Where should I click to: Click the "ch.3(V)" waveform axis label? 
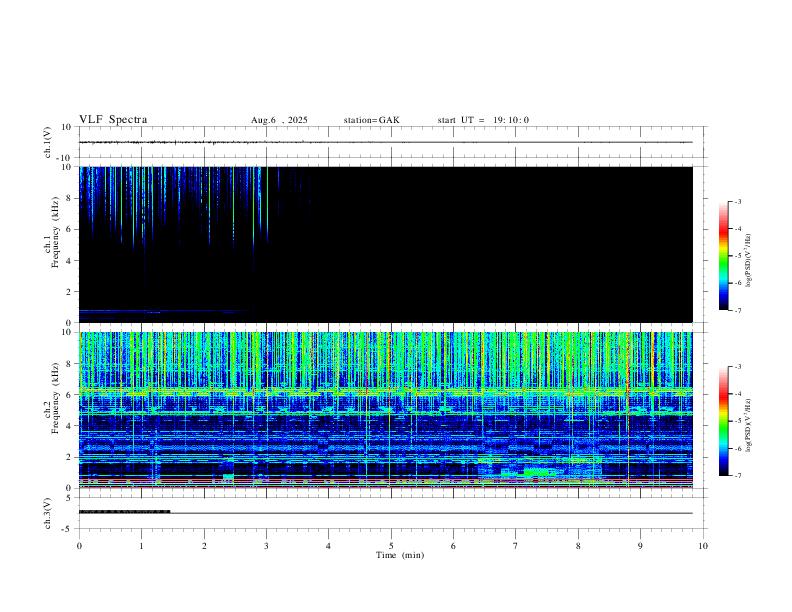pos(48,514)
